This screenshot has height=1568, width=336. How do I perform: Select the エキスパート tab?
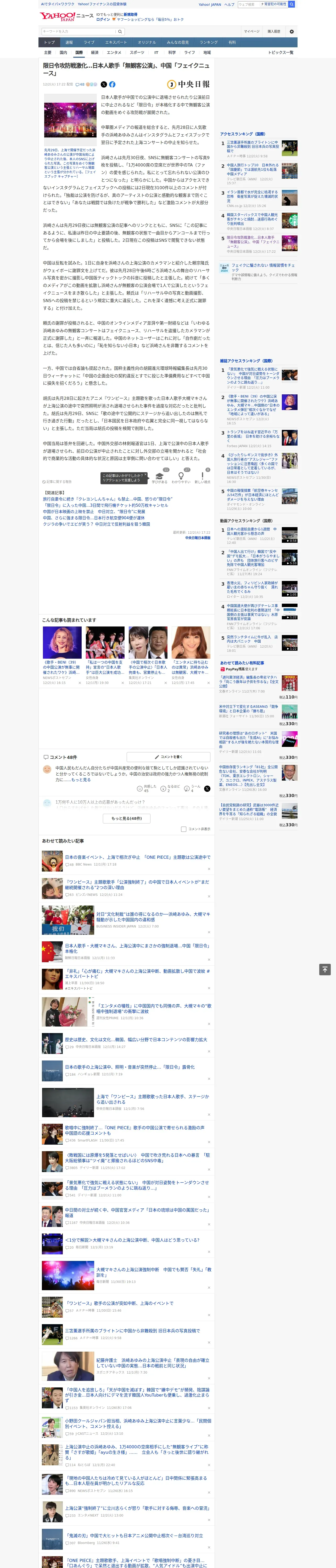116,43
